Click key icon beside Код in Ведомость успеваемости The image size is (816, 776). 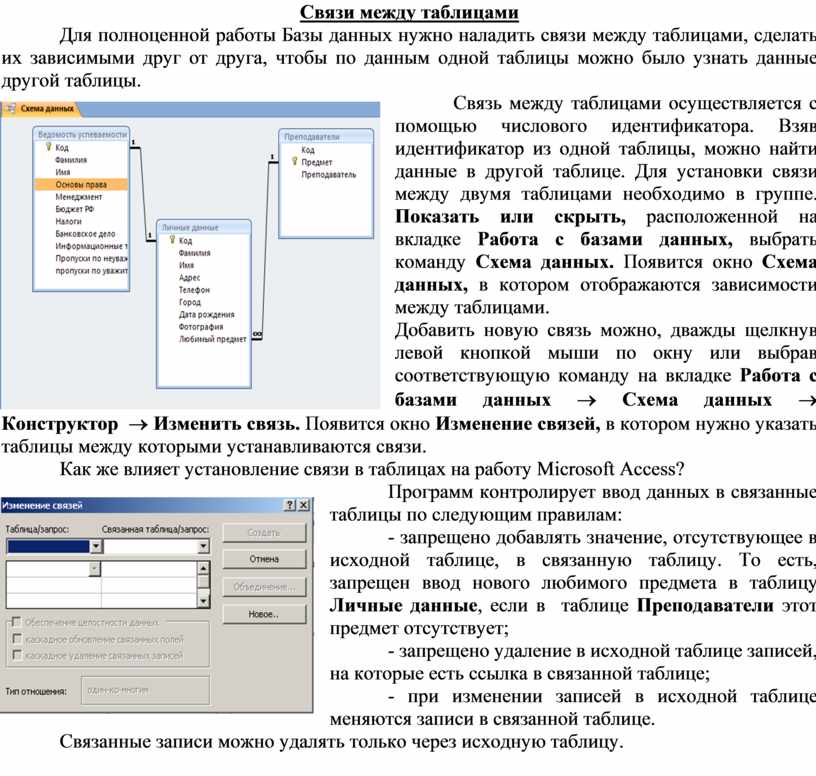[48, 147]
